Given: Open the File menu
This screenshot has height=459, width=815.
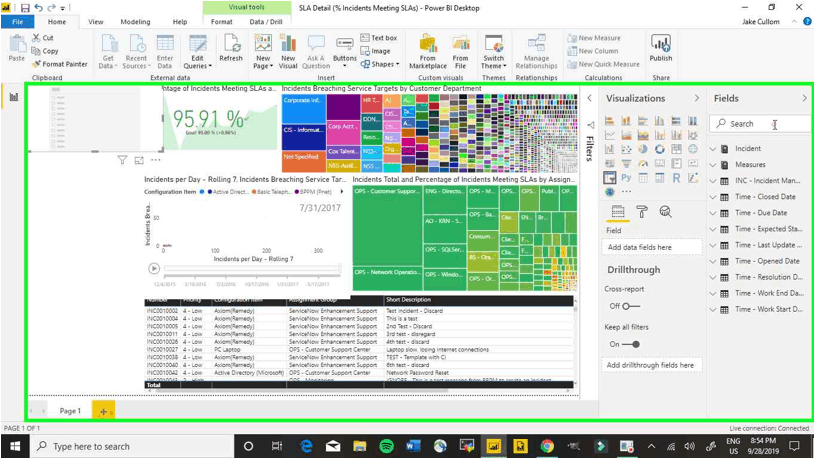Looking at the screenshot, I should (18, 22).
